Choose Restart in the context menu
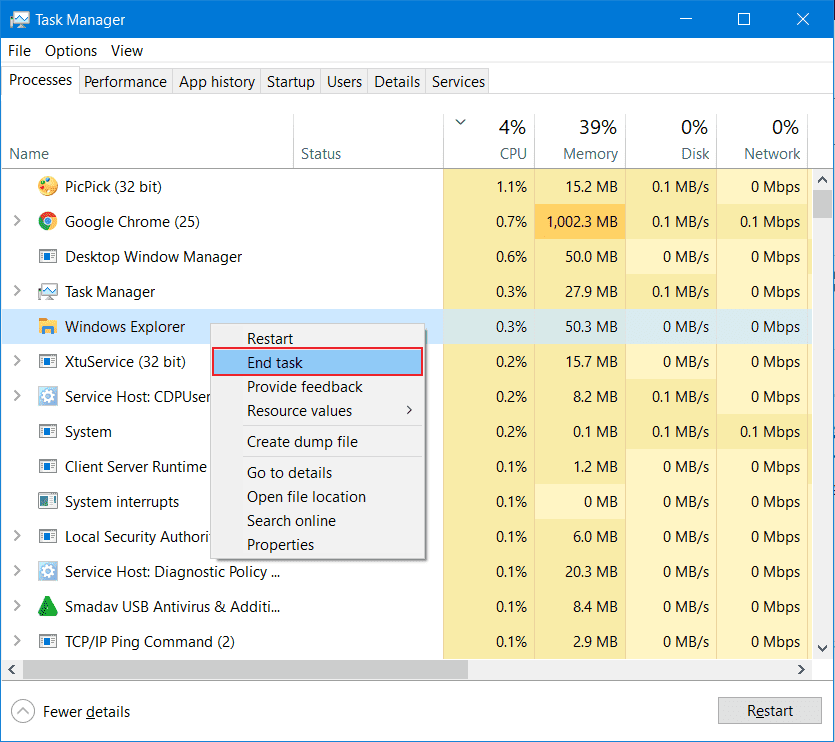 (317, 338)
